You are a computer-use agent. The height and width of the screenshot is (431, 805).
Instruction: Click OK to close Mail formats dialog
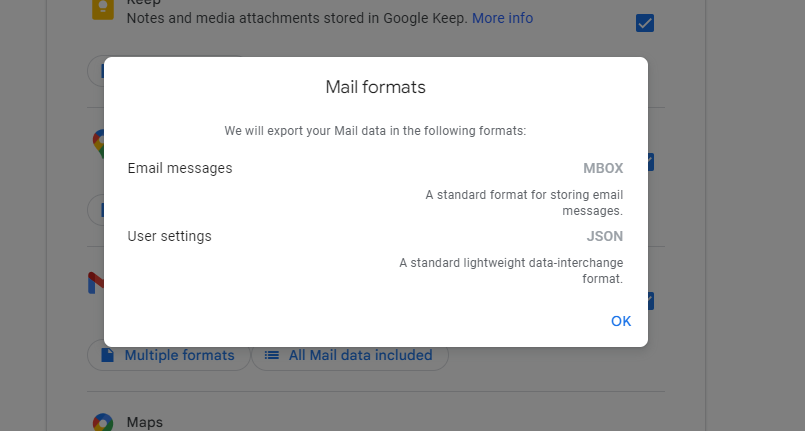pyautogui.click(x=621, y=321)
